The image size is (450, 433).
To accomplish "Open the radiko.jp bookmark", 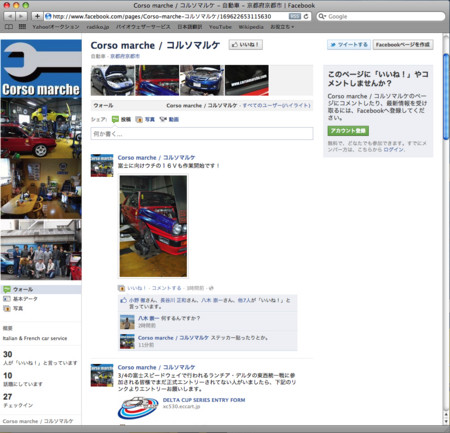I will click(98, 27).
